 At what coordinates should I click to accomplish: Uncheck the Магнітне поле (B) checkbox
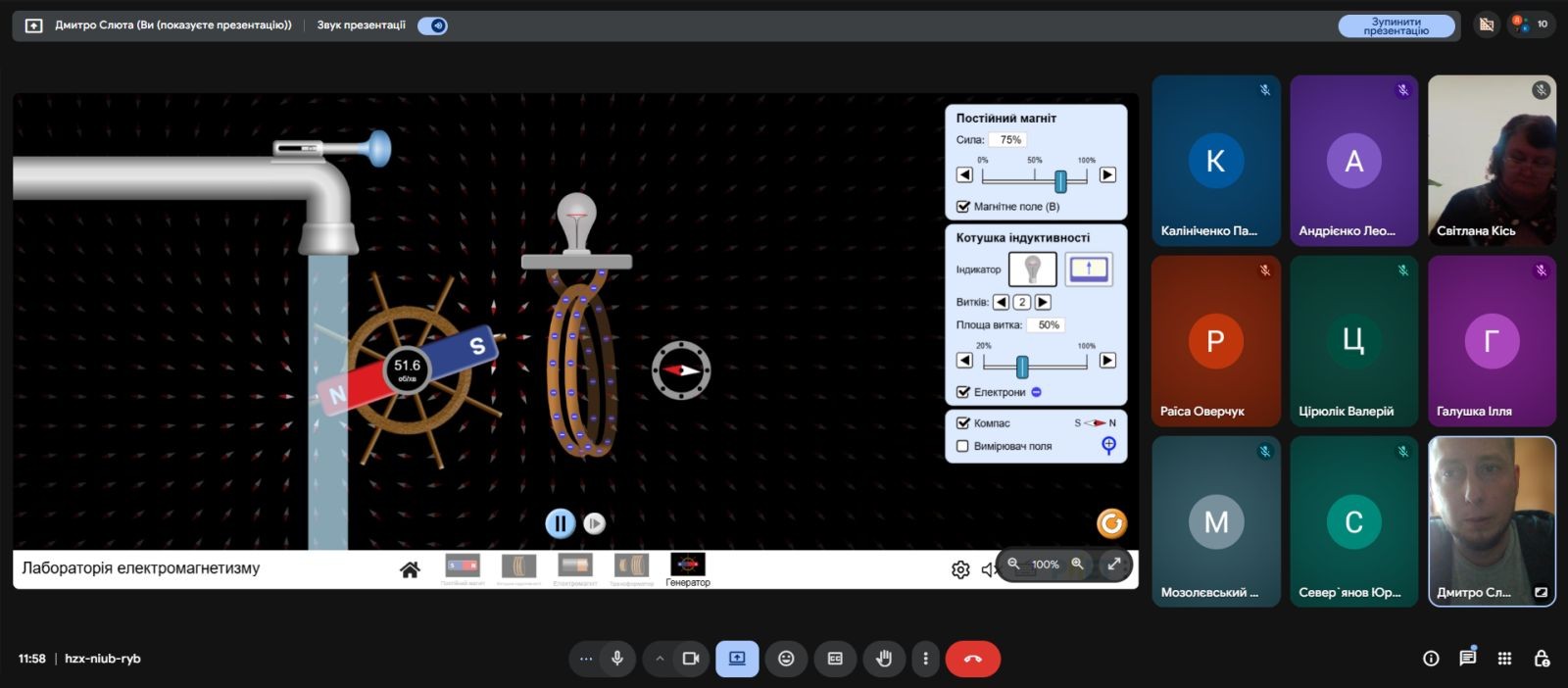click(963, 207)
